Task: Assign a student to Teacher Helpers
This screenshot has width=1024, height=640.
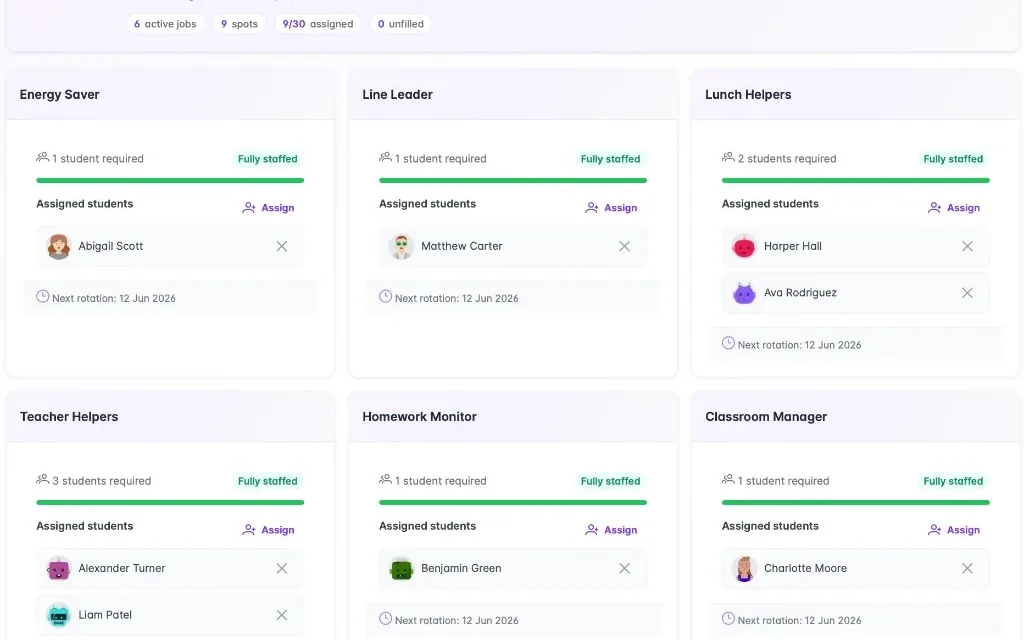Action: [x=268, y=530]
